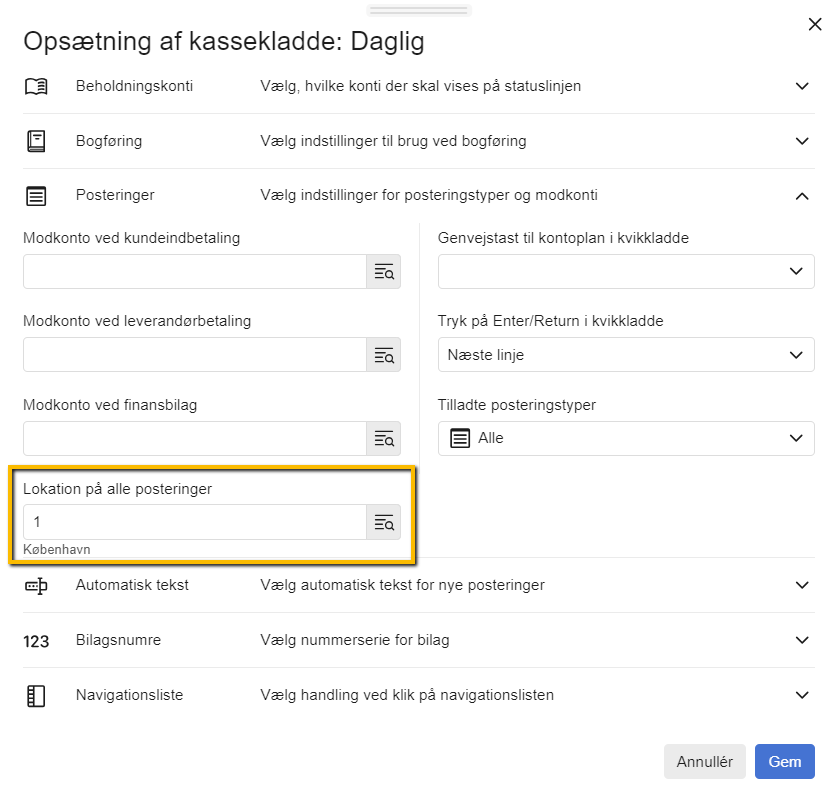The width and height of the screenshot is (839, 799).
Task: Open lookup for Modkonto ved kundeindbetaling
Action: pyautogui.click(x=384, y=272)
